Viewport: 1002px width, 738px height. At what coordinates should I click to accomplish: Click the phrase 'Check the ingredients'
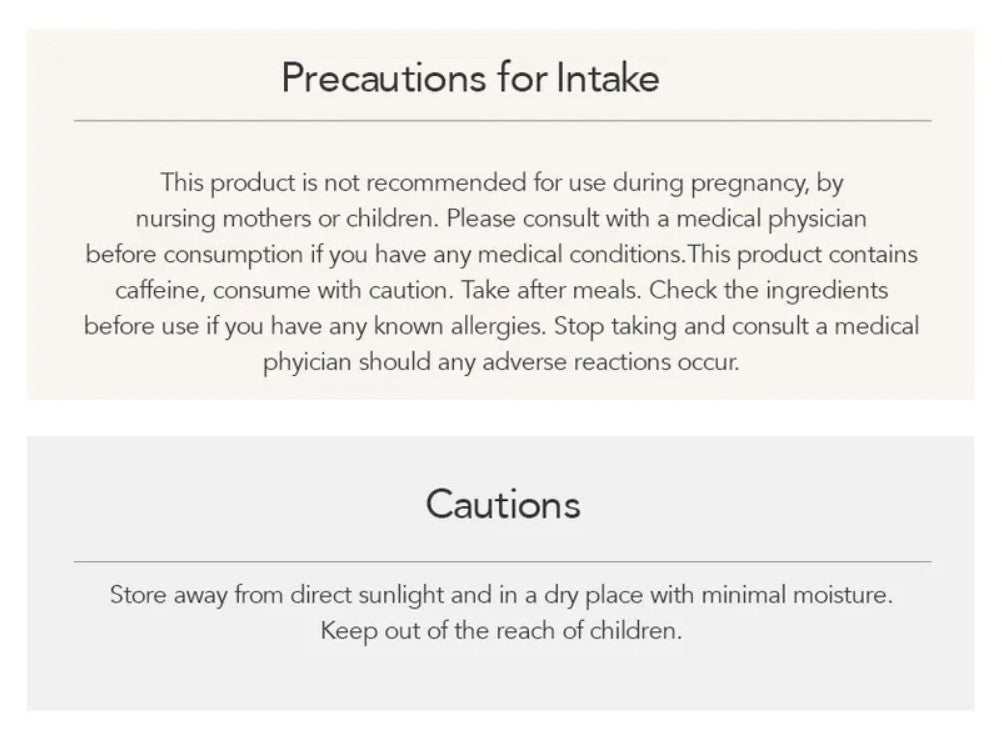coord(769,291)
